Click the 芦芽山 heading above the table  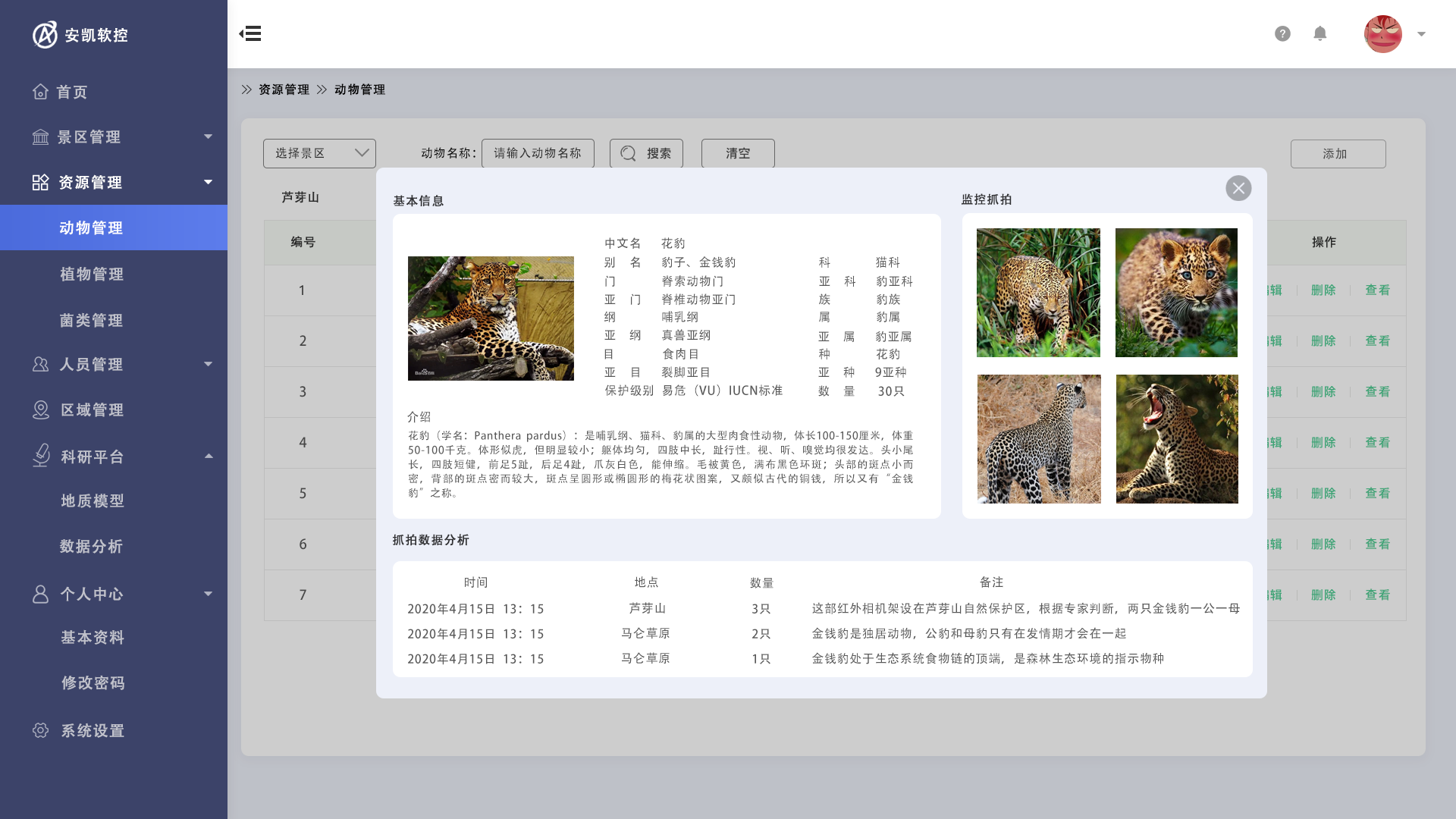point(300,197)
